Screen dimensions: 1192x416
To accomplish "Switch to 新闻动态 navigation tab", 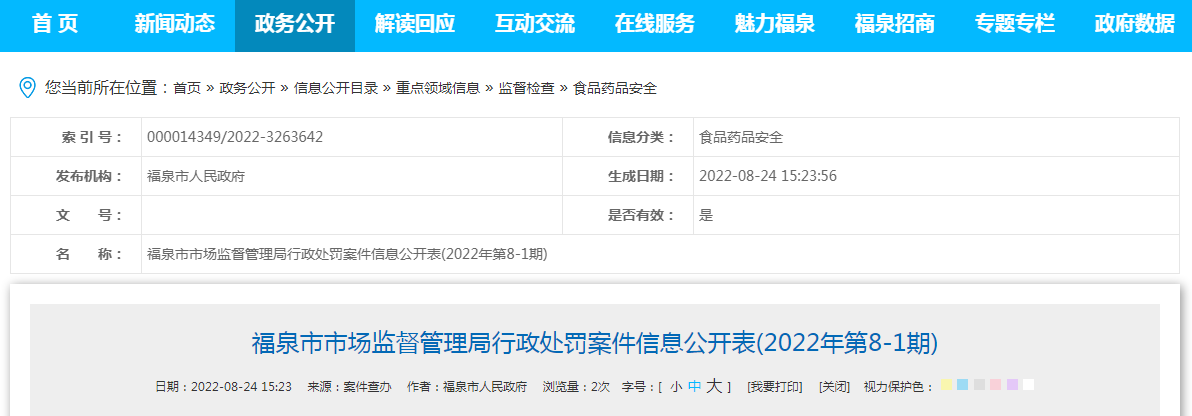I will (x=175, y=25).
